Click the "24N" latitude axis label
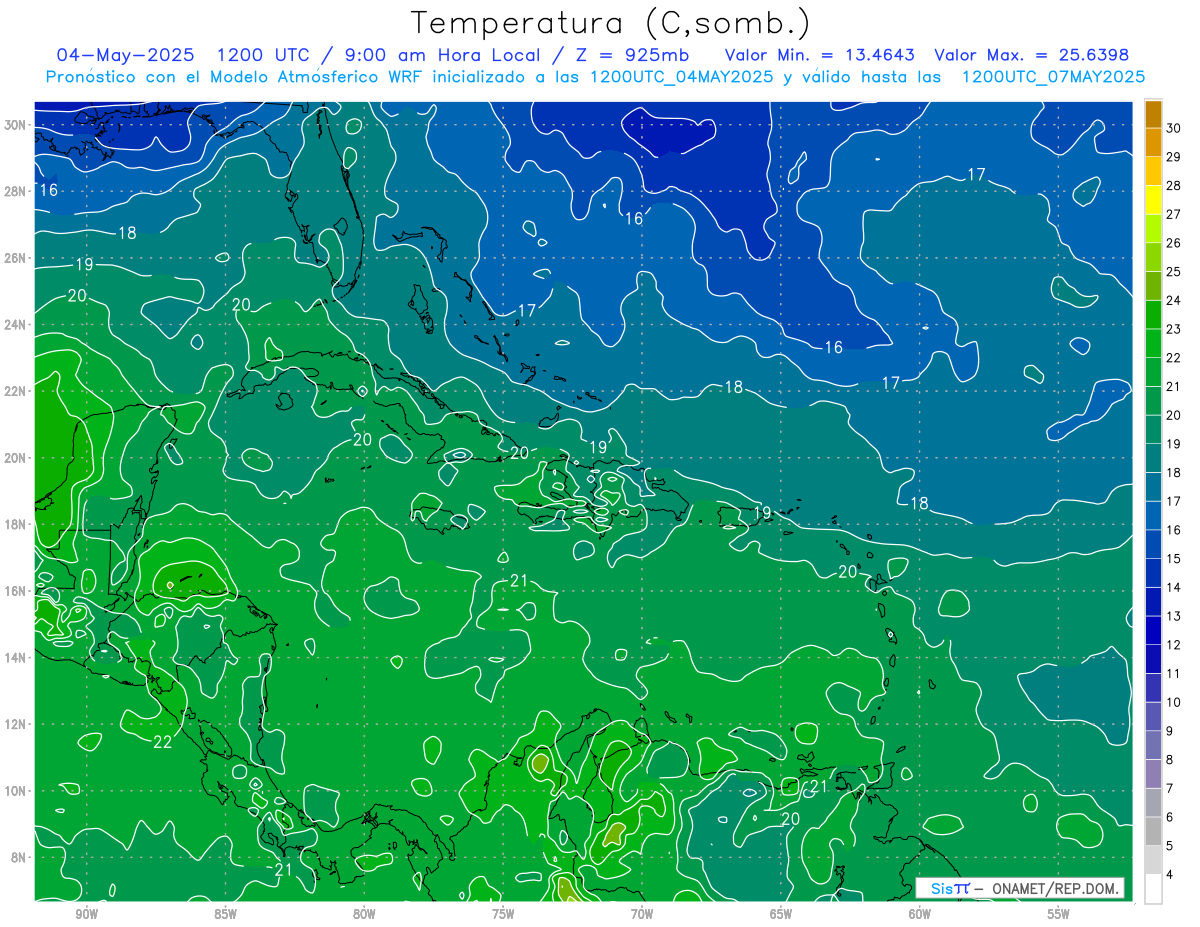This screenshot has width=1200, height=927. pyautogui.click(x=16, y=325)
